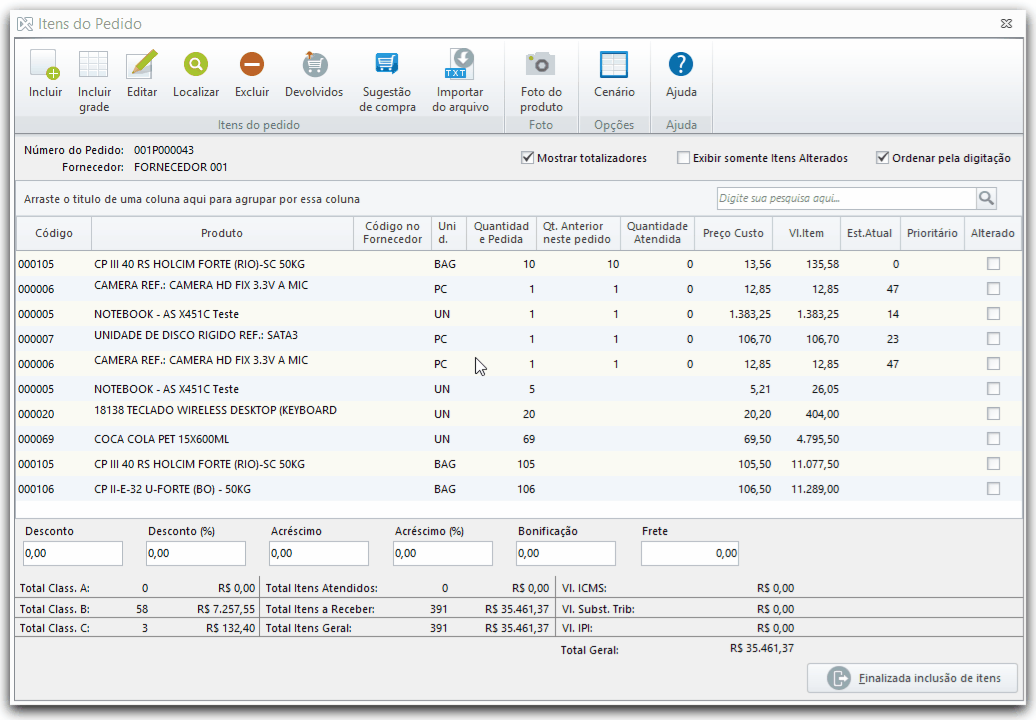Tick Alterado for CP II-E-32 U-FORTE row
This screenshot has height=720, width=1036.
[993, 489]
